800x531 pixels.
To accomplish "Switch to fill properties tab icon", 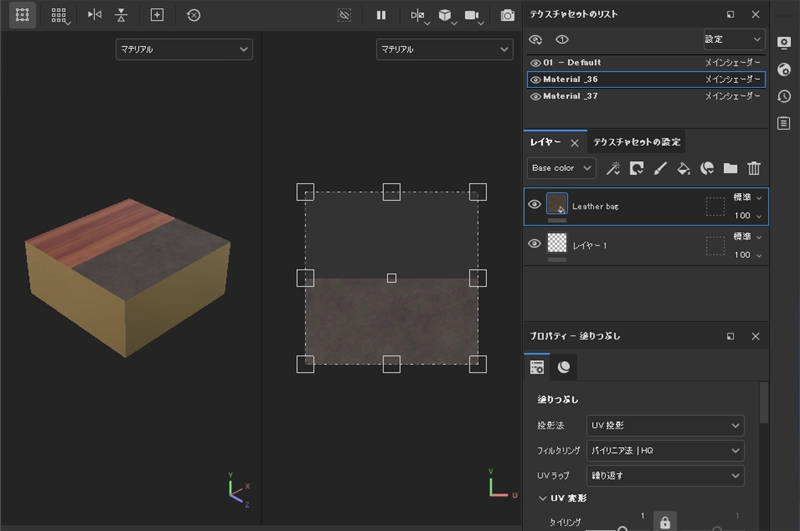I will point(537,367).
